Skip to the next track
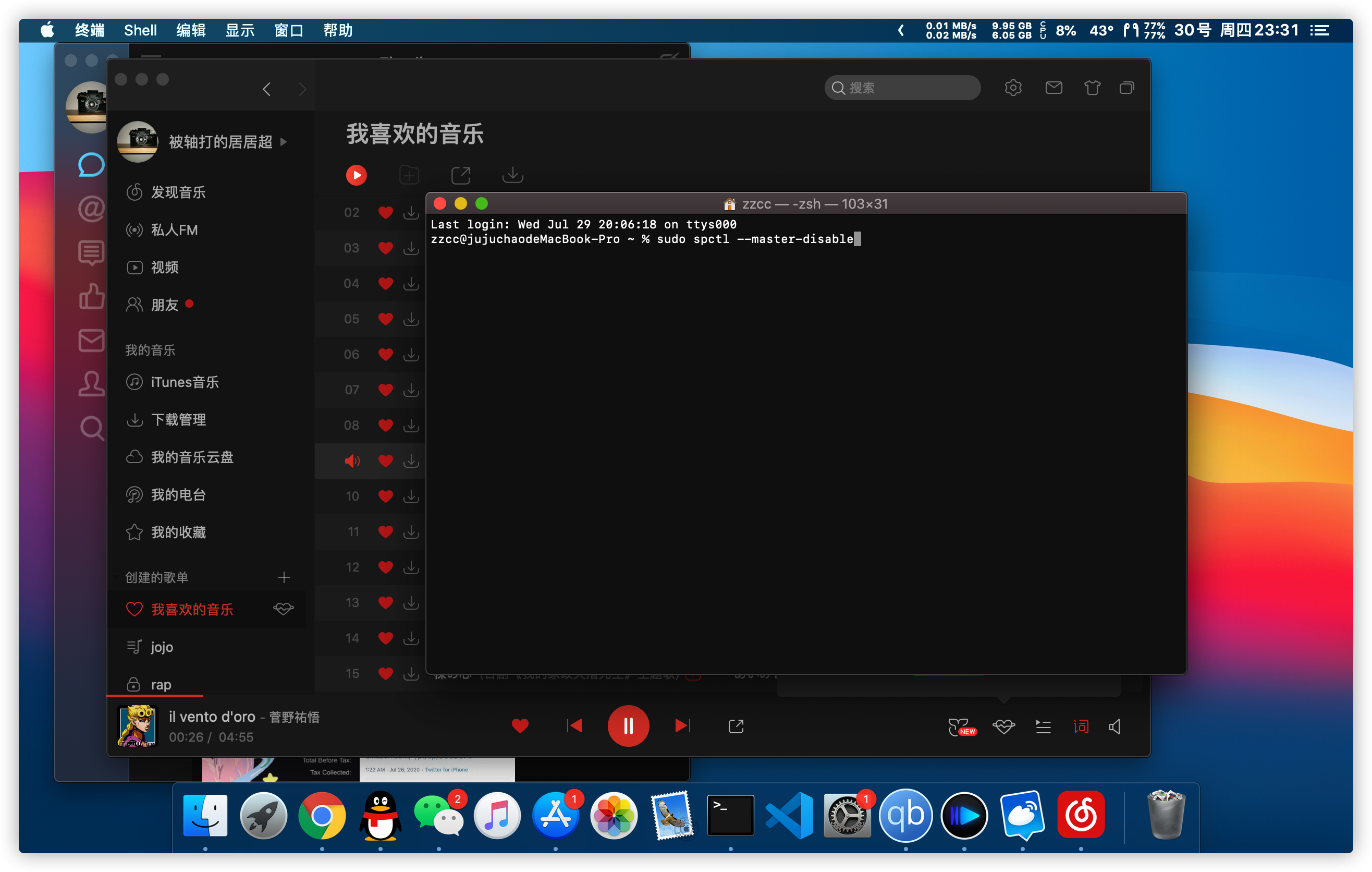 [682, 726]
